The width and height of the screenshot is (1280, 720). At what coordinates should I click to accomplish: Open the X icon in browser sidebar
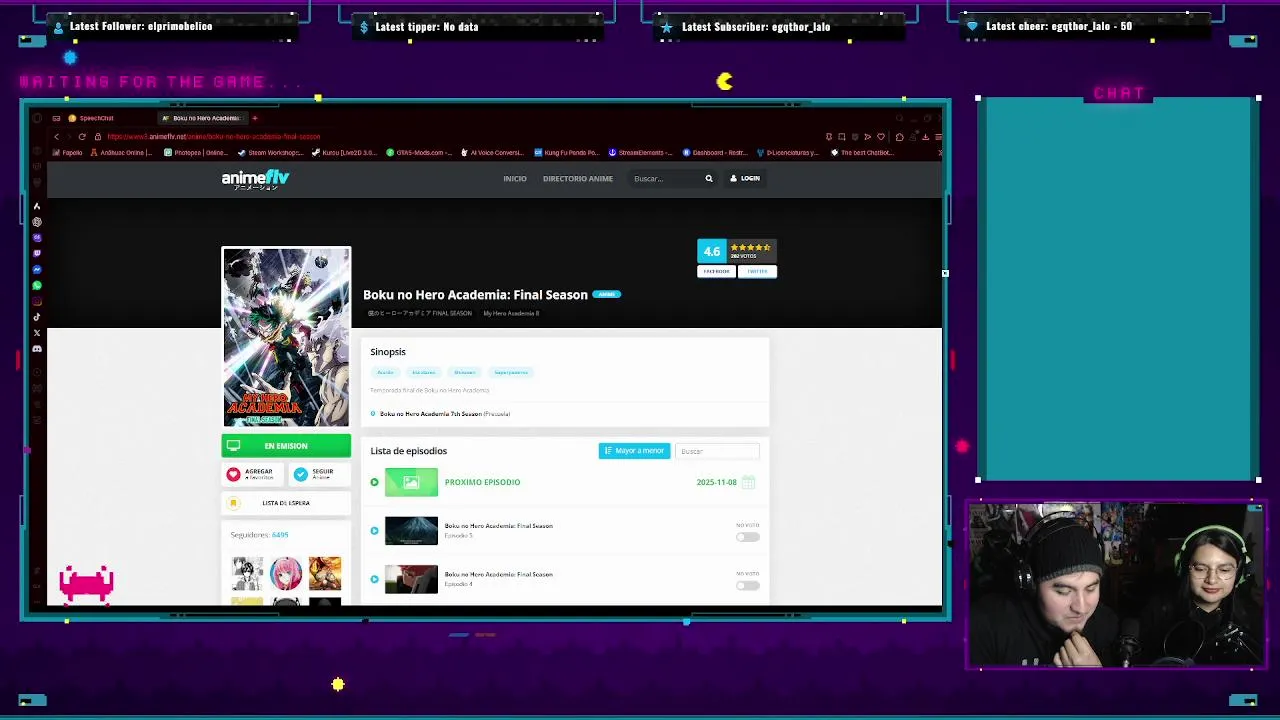pos(37,333)
